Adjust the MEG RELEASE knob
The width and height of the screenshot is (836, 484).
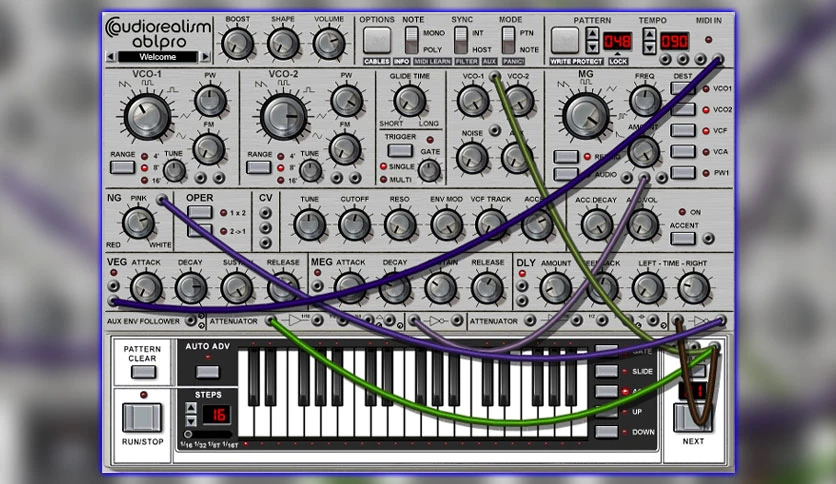pyautogui.click(x=487, y=288)
